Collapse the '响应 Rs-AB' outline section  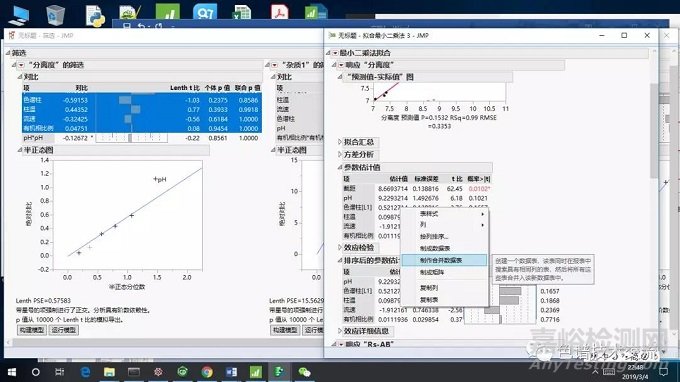[x=334, y=344]
